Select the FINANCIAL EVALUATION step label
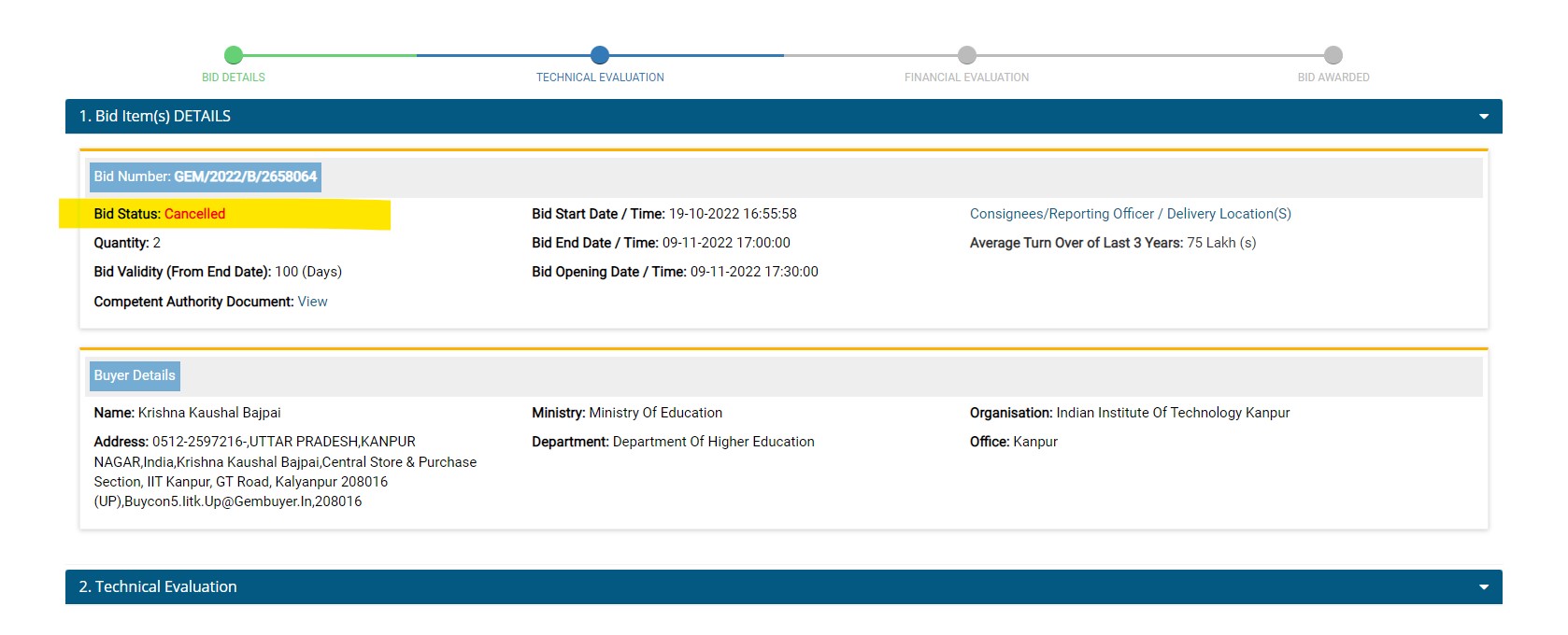Image resolution: width=1568 pixels, height=635 pixels. 966,78
